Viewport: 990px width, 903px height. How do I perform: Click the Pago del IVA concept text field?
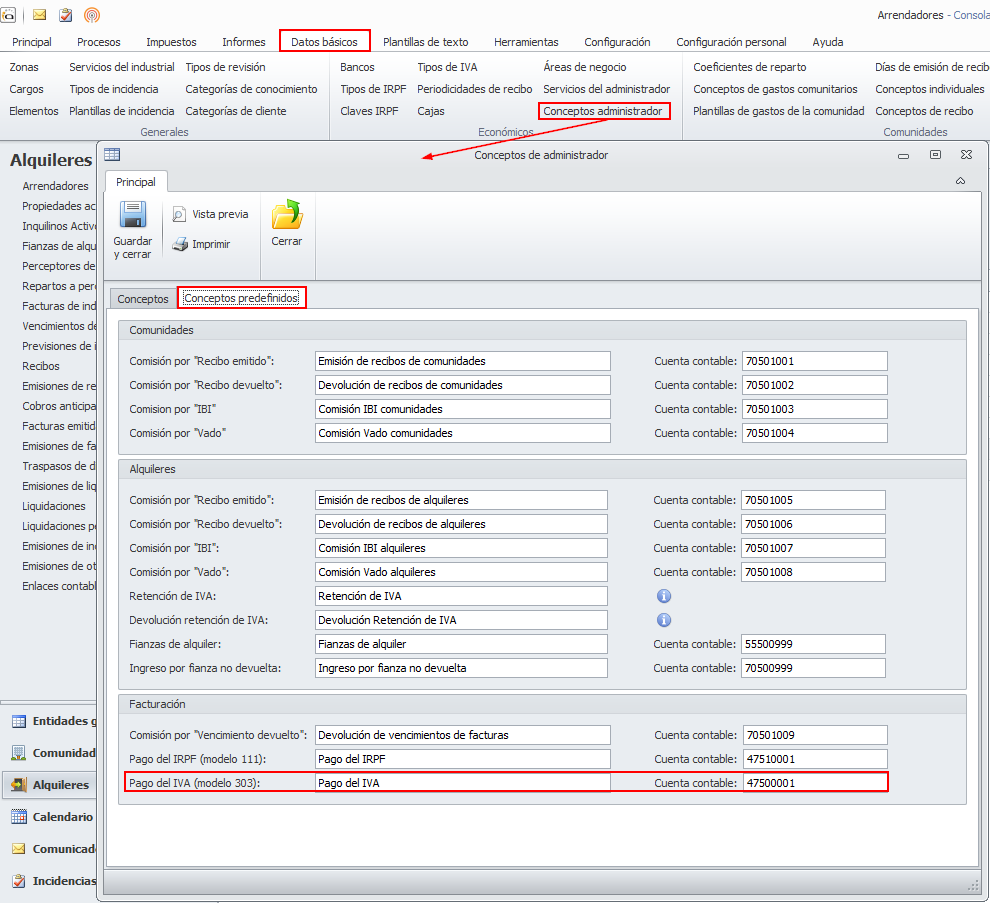[462, 783]
